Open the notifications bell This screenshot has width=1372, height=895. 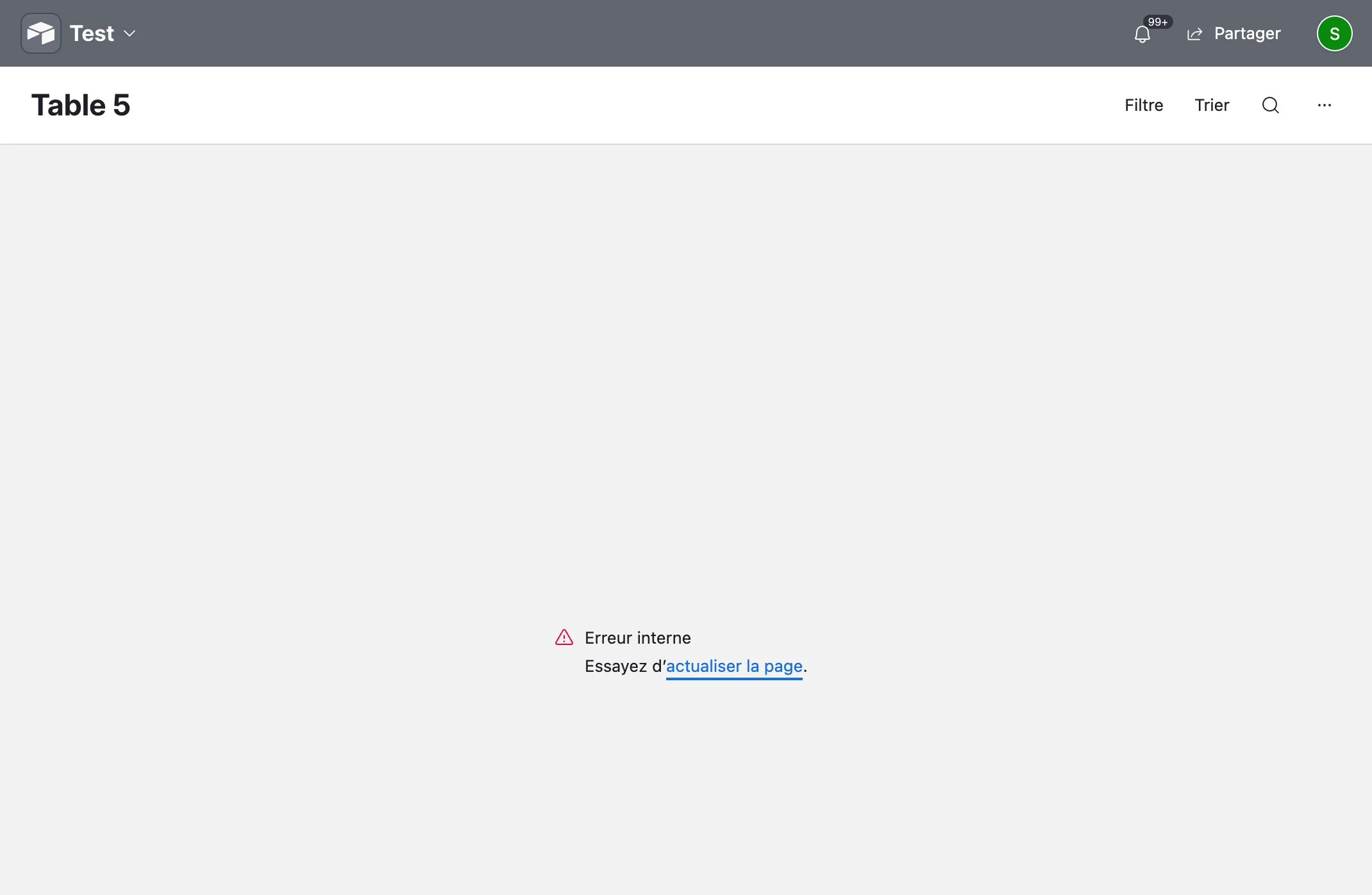coord(1142,35)
